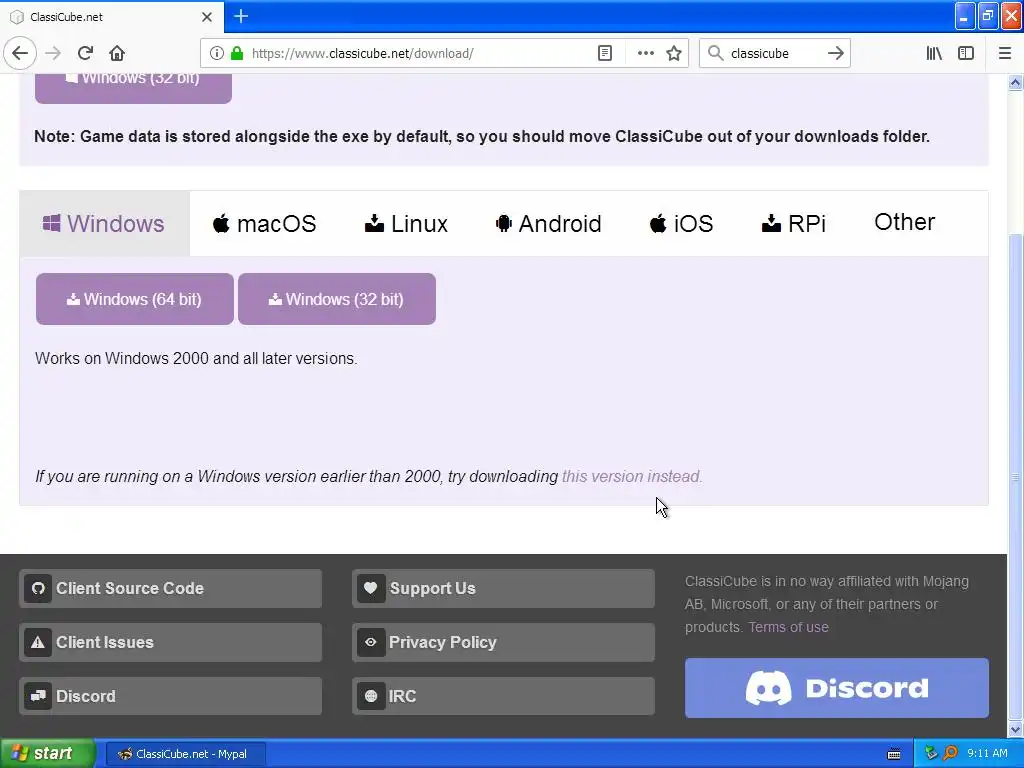
Task: Open a new browser tab
Action: coord(241,16)
